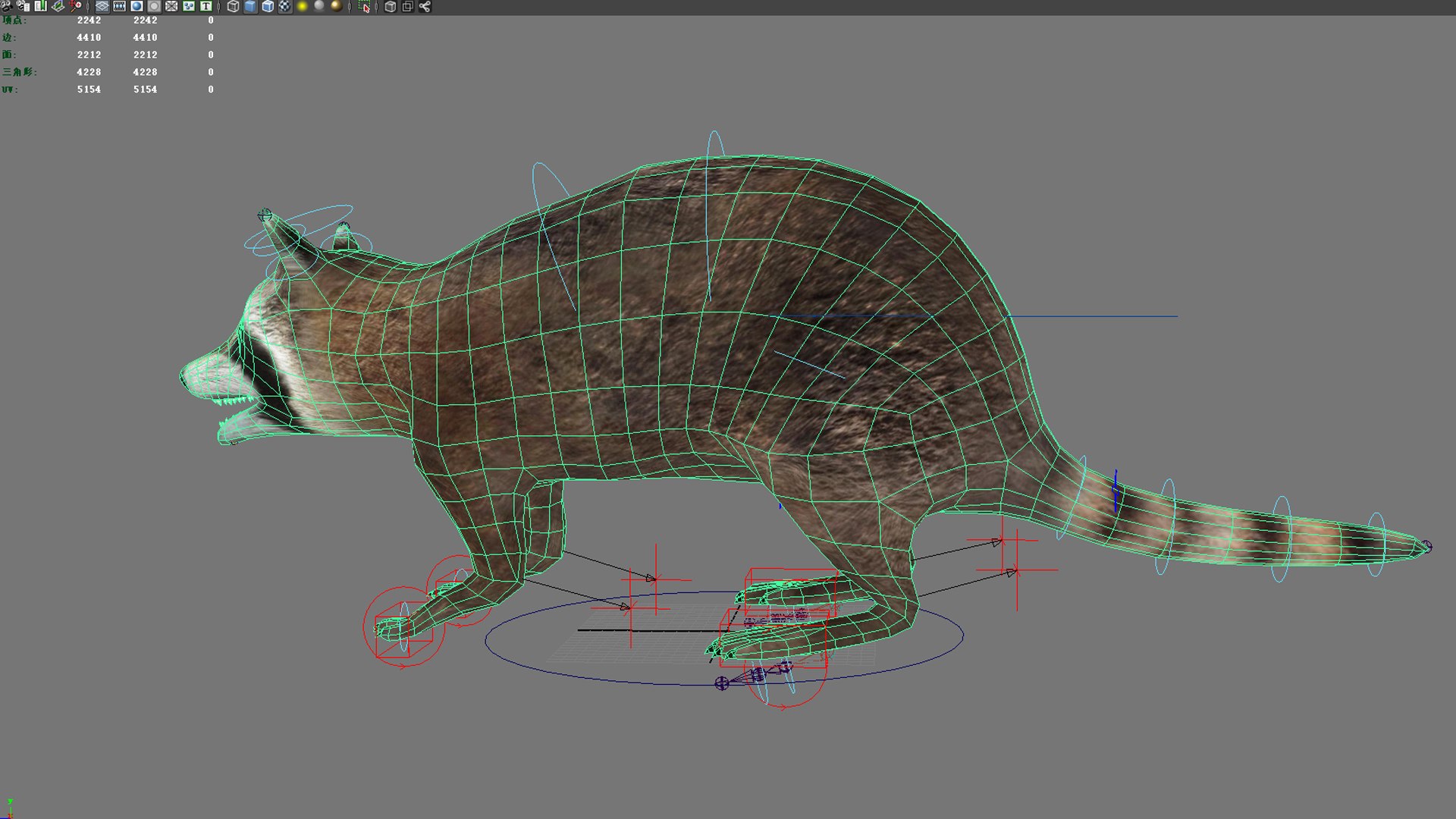Screen dimensions: 1456x819
Task: Toggle the Safe Title icon
Action: pos(206,6)
